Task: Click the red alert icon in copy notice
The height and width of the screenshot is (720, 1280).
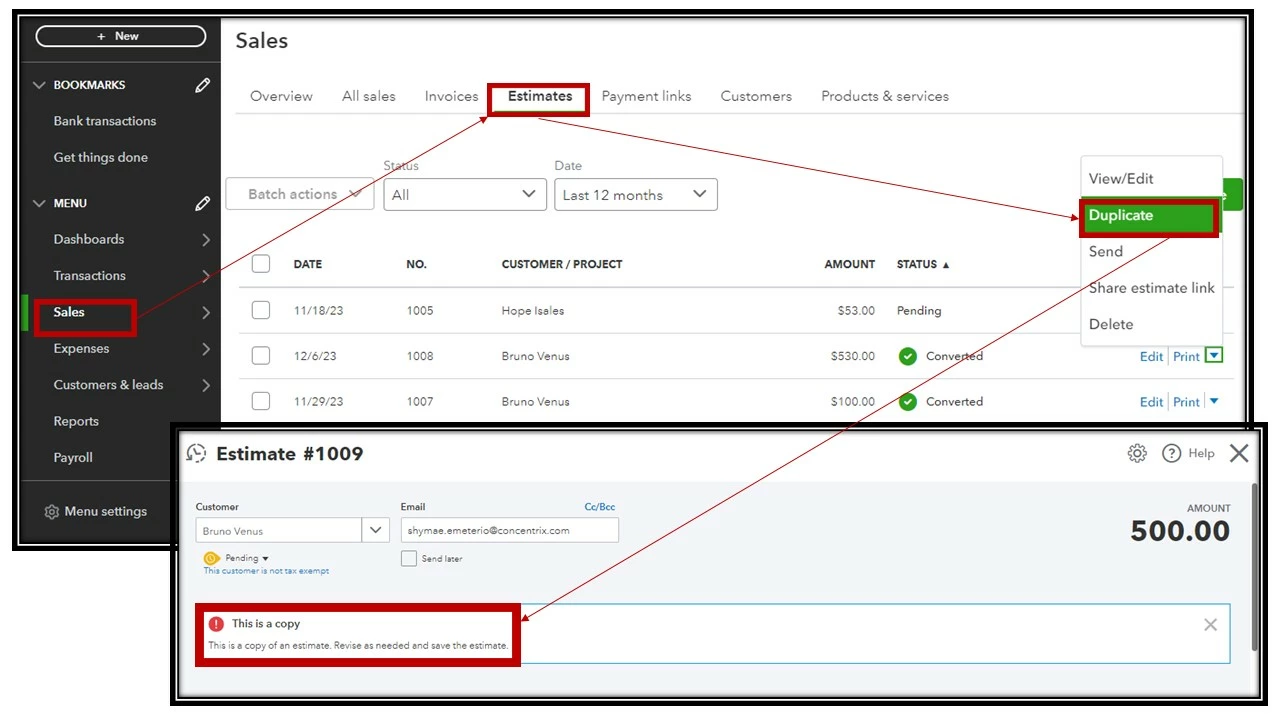Action: click(x=216, y=624)
